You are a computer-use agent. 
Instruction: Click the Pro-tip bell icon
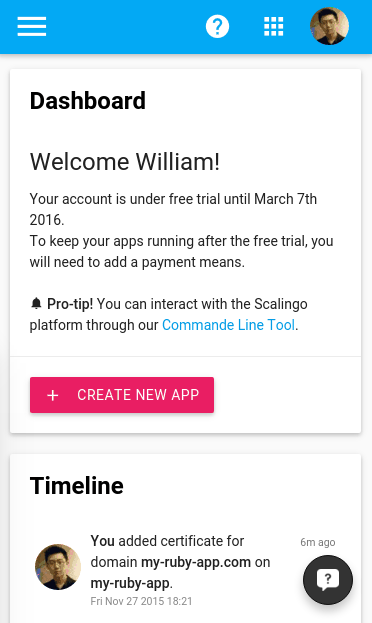click(x=36, y=304)
